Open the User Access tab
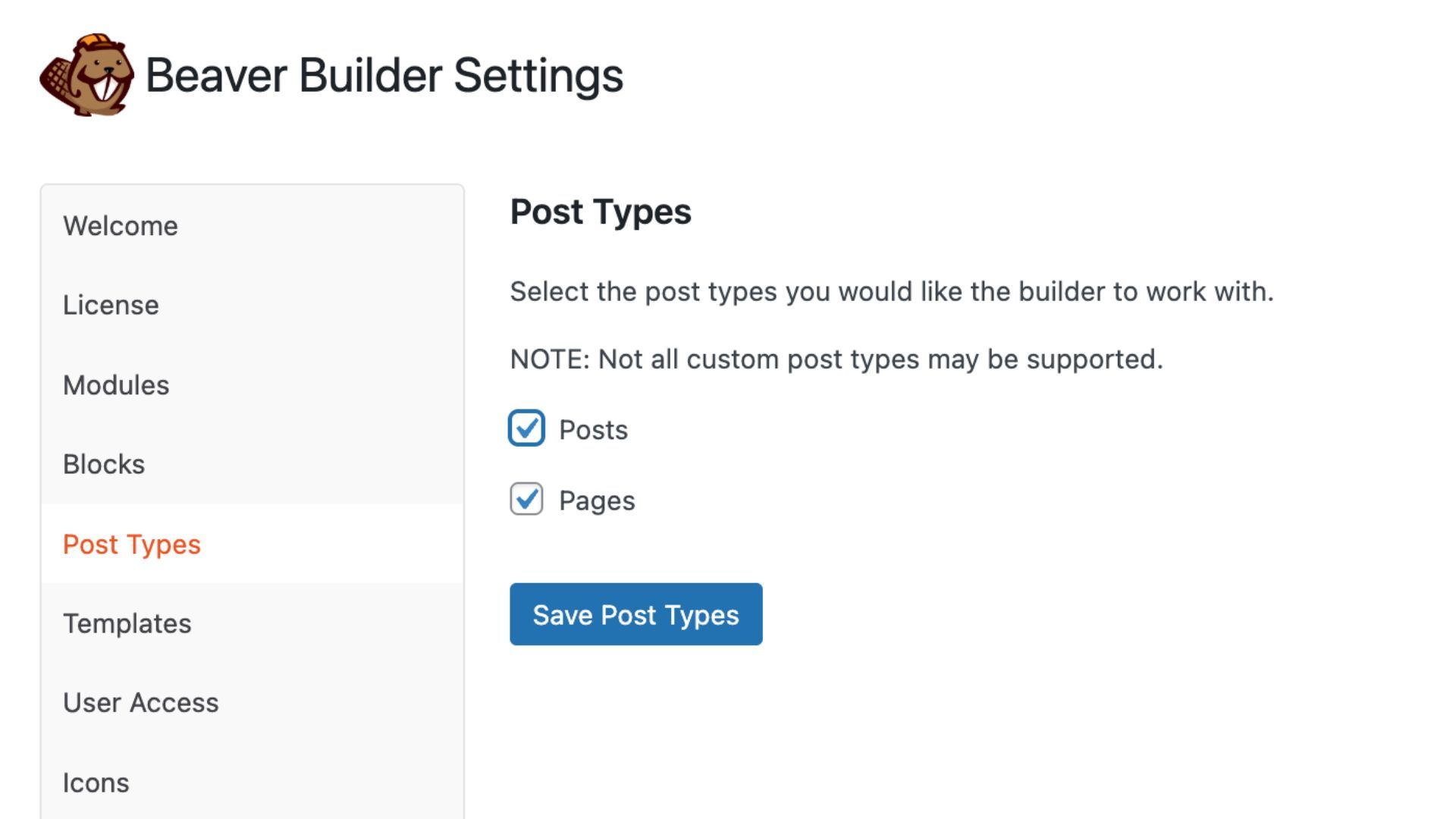This screenshot has width=1456, height=819. 141,703
